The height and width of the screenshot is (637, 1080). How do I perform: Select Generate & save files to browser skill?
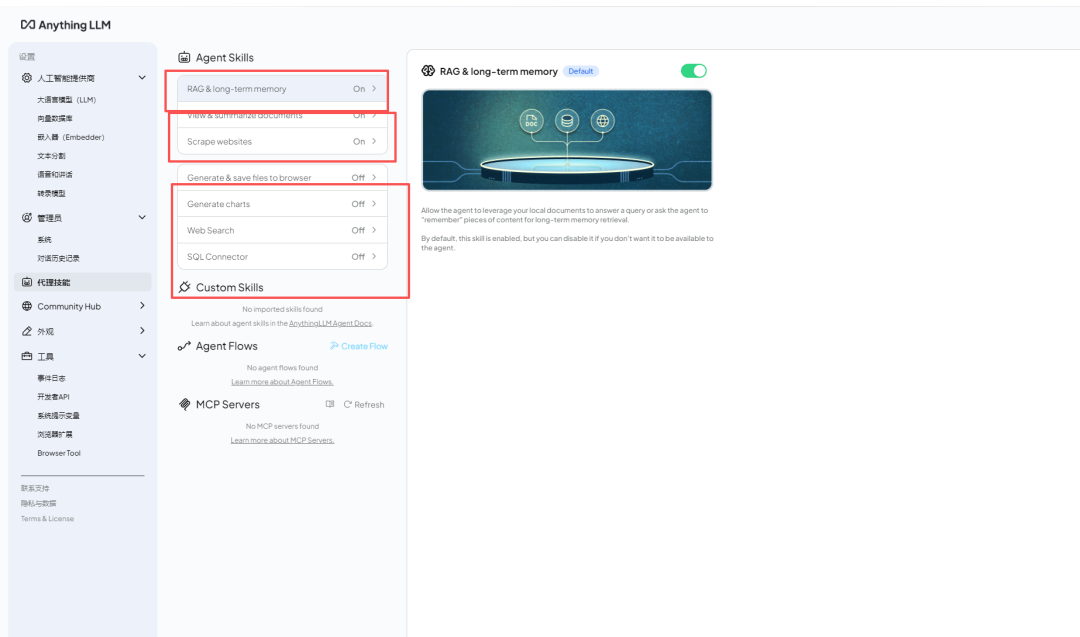pos(282,177)
